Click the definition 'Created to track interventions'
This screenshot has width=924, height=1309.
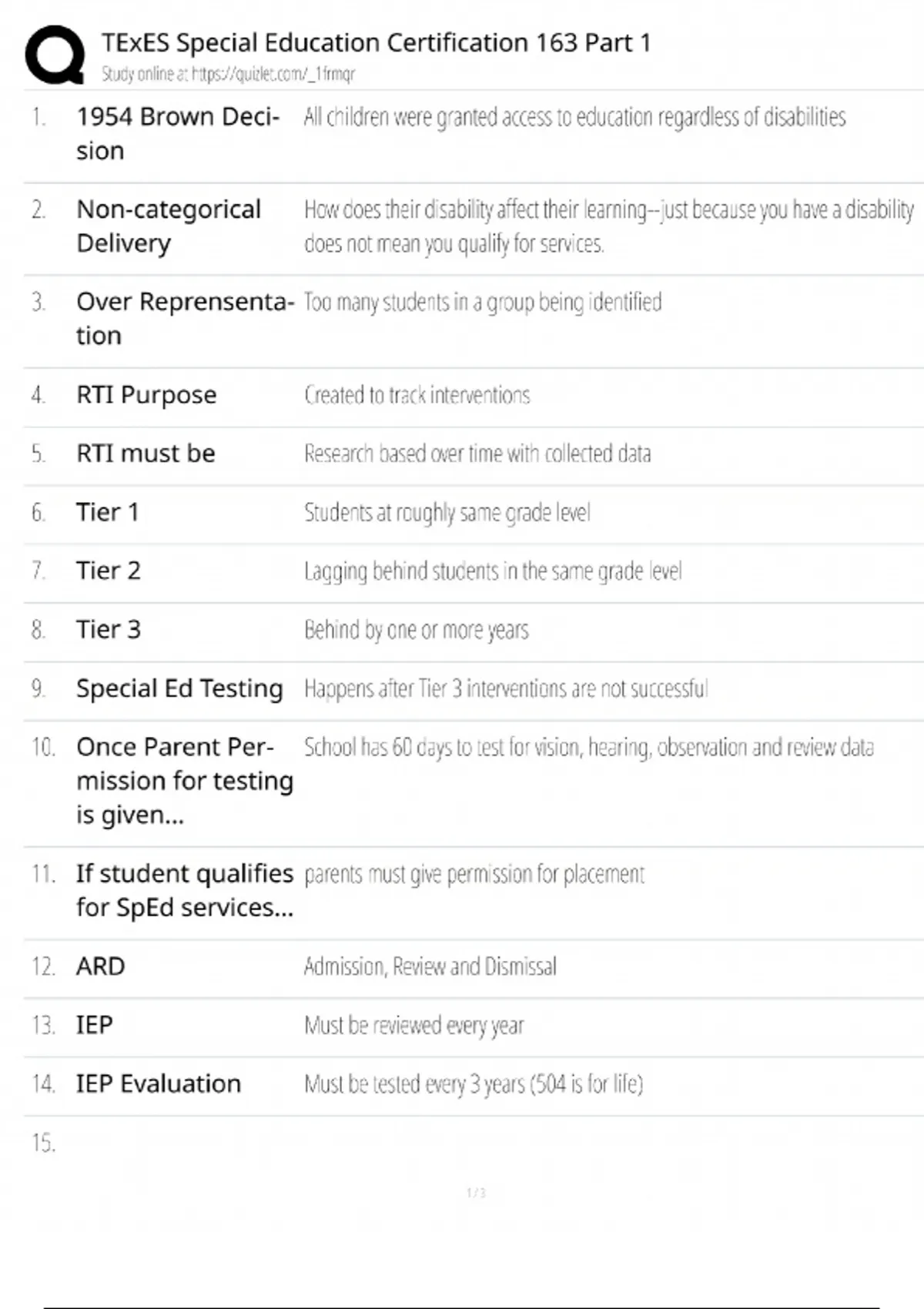tap(417, 395)
